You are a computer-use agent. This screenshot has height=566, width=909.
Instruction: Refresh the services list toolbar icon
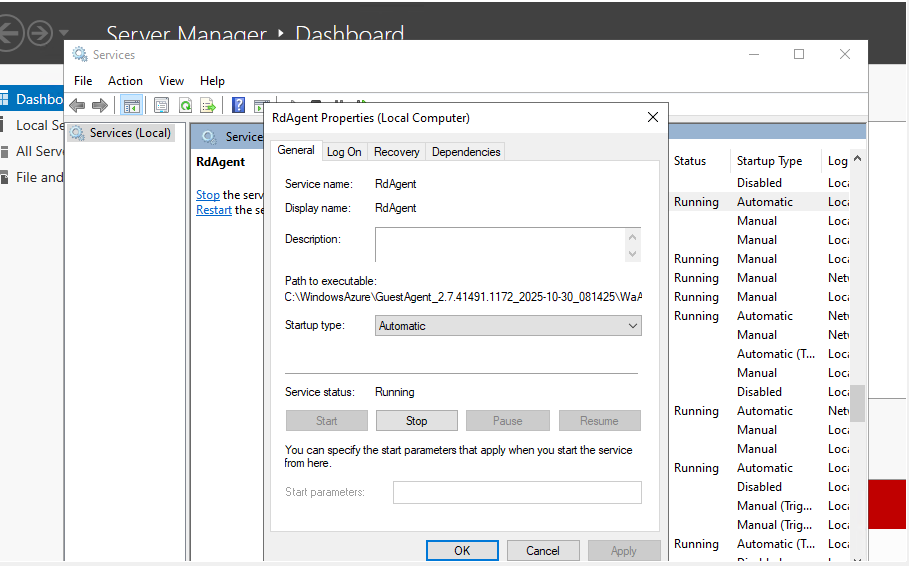(x=186, y=106)
